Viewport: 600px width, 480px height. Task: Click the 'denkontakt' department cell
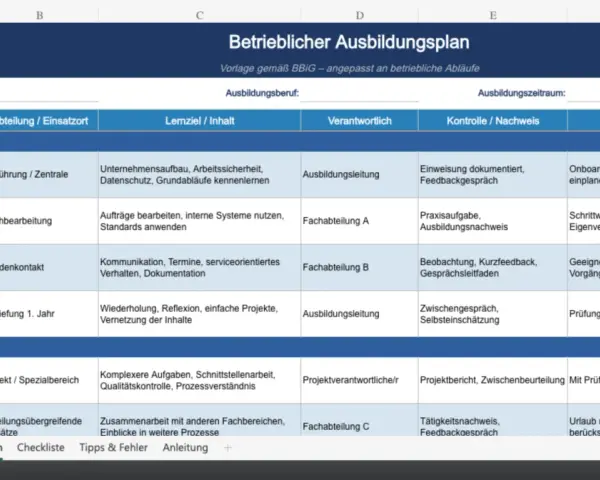click(49, 268)
